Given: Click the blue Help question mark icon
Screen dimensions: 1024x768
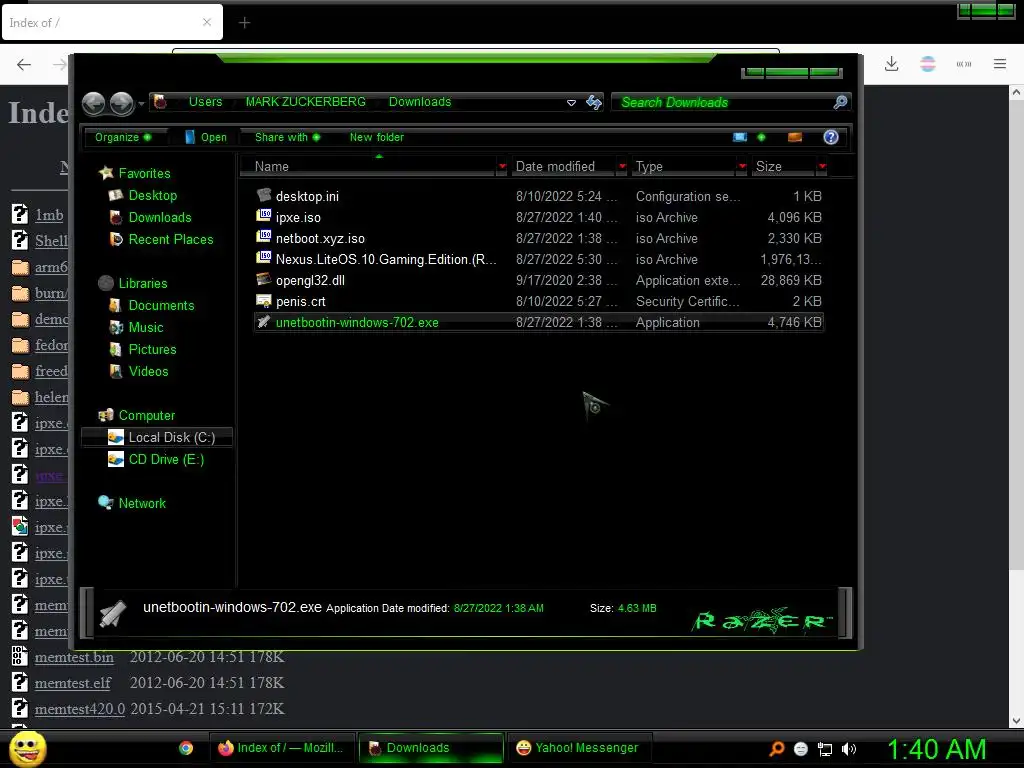Looking at the screenshot, I should [831, 137].
